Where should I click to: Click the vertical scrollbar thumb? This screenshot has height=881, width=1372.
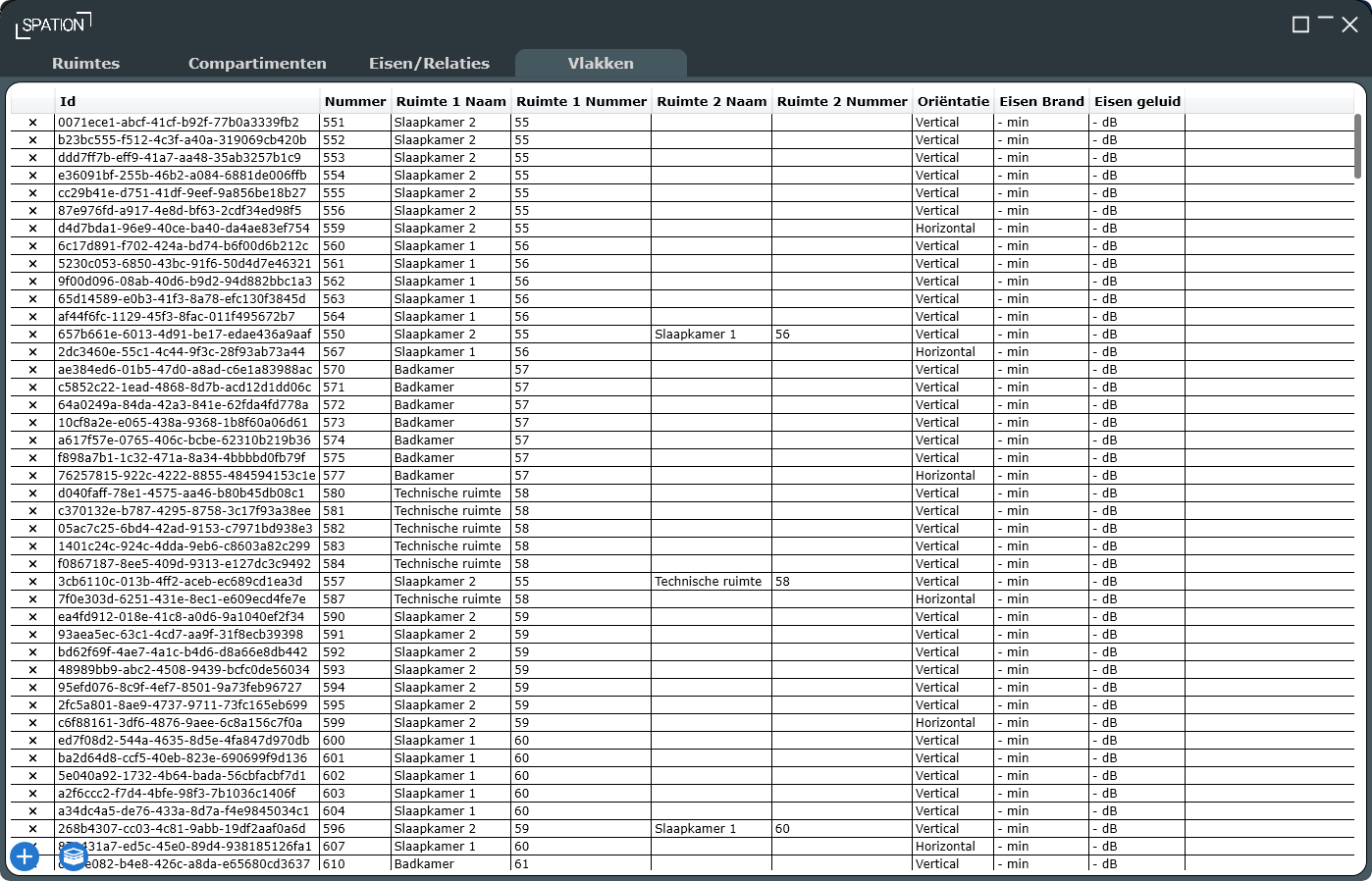(x=1358, y=146)
